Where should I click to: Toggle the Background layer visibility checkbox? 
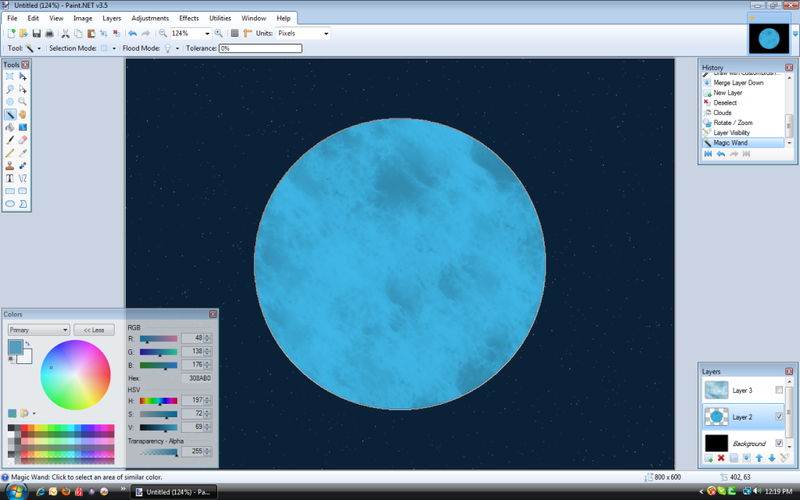[779, 443]
